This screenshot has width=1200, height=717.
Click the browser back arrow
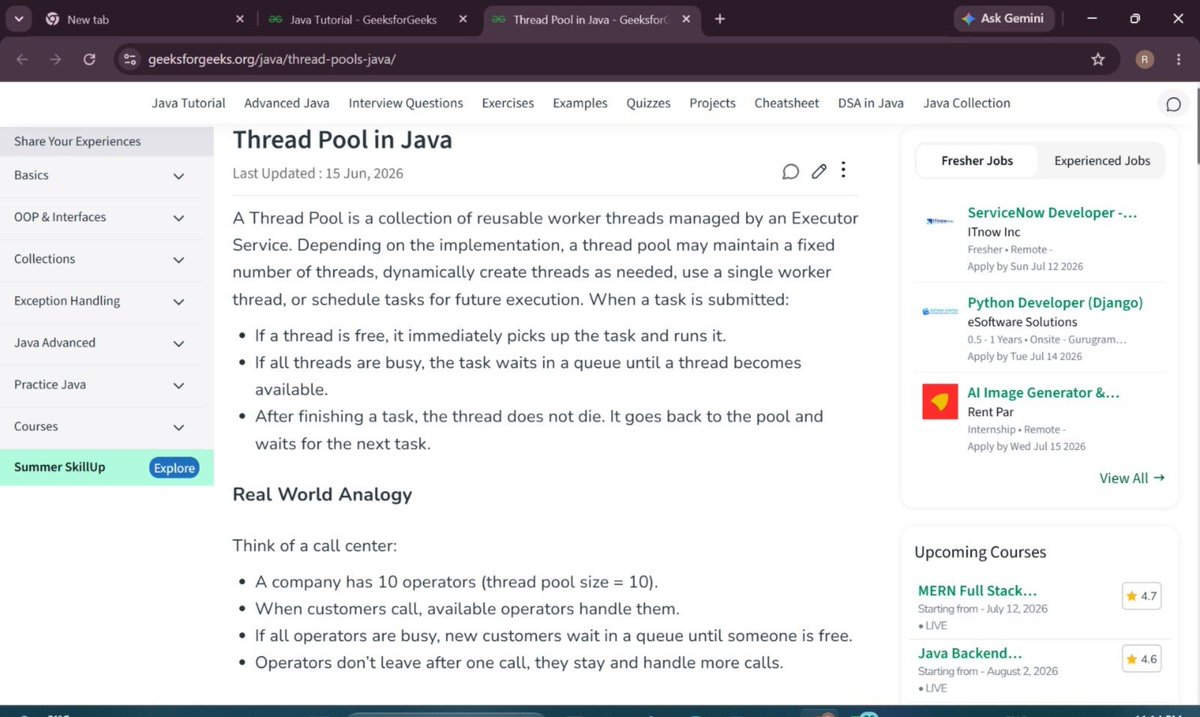[x=22, y=59]
